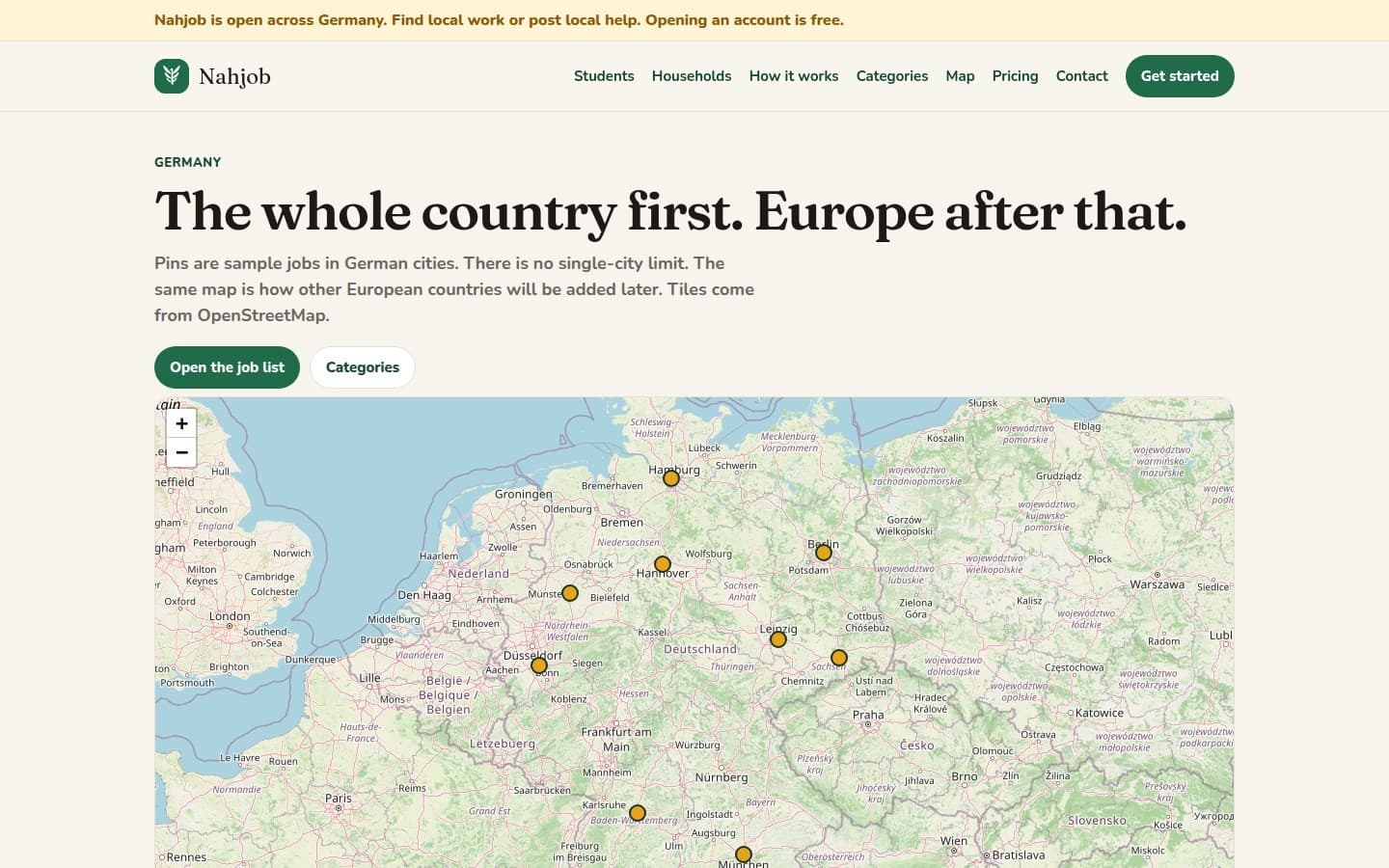The width and height of the screenshot is (1389, 868).
Task: Click the Nürnberg label on the map
Action: (x=722, y=777)
